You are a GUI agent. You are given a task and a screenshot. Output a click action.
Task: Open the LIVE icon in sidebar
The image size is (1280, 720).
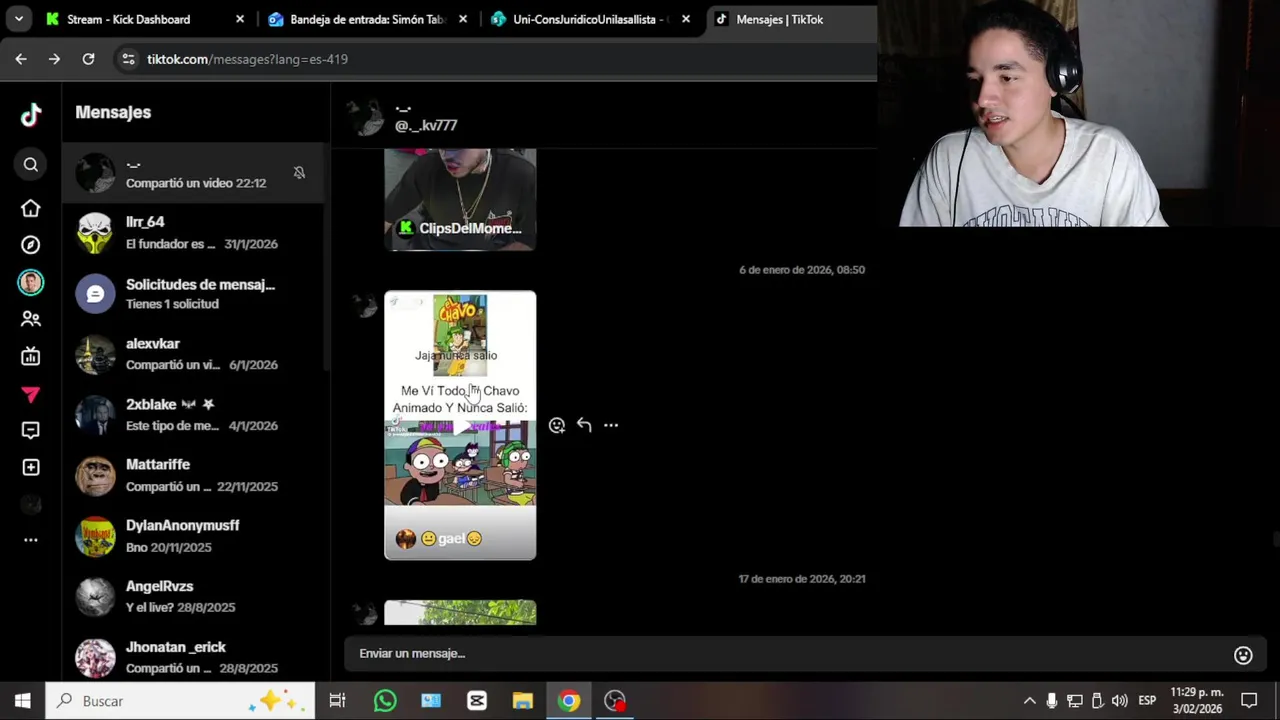31,356
